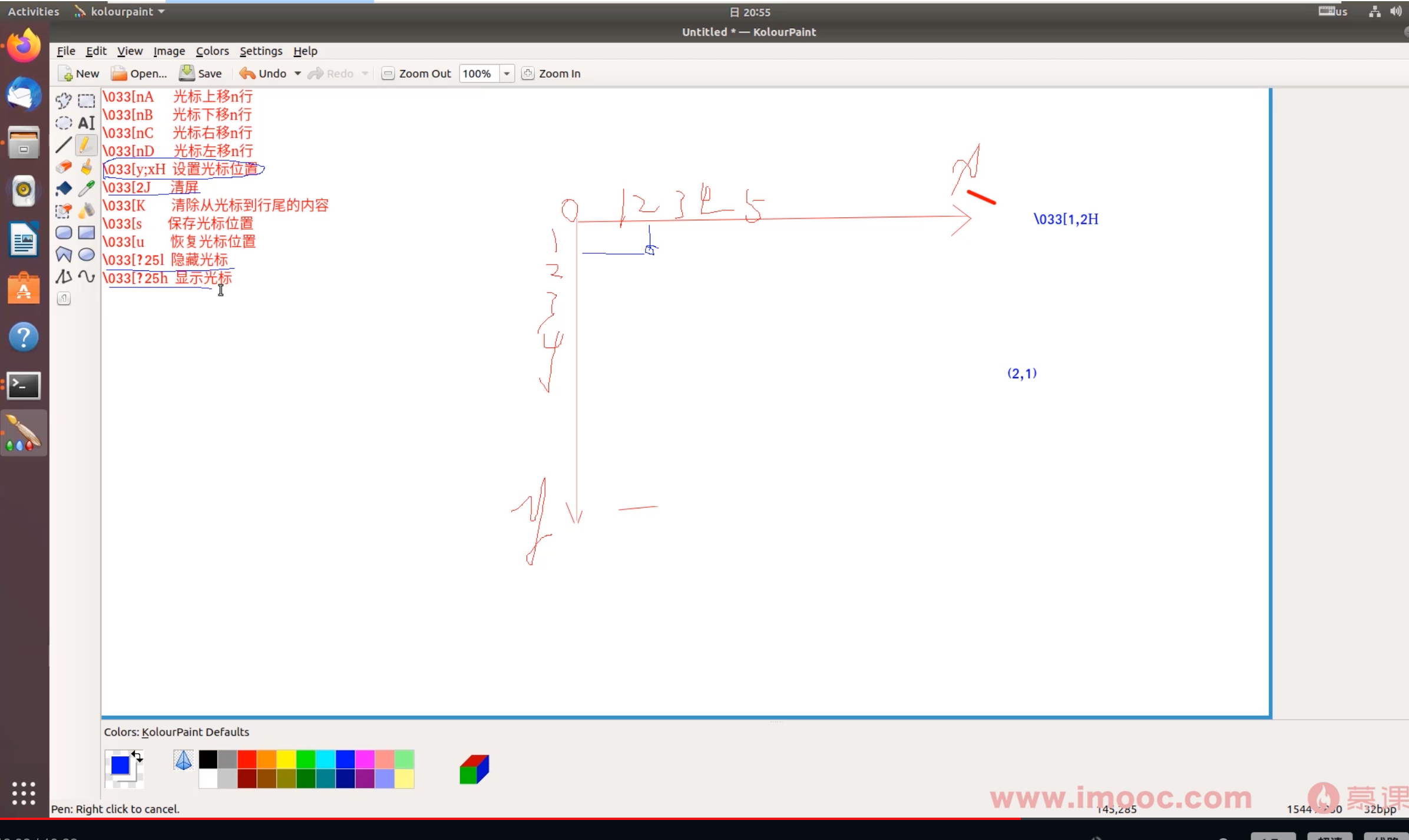The height and width of the screenshot is (840, 1409).
Task: Click the Zoom Out button
Action: (x=416, y=74)
